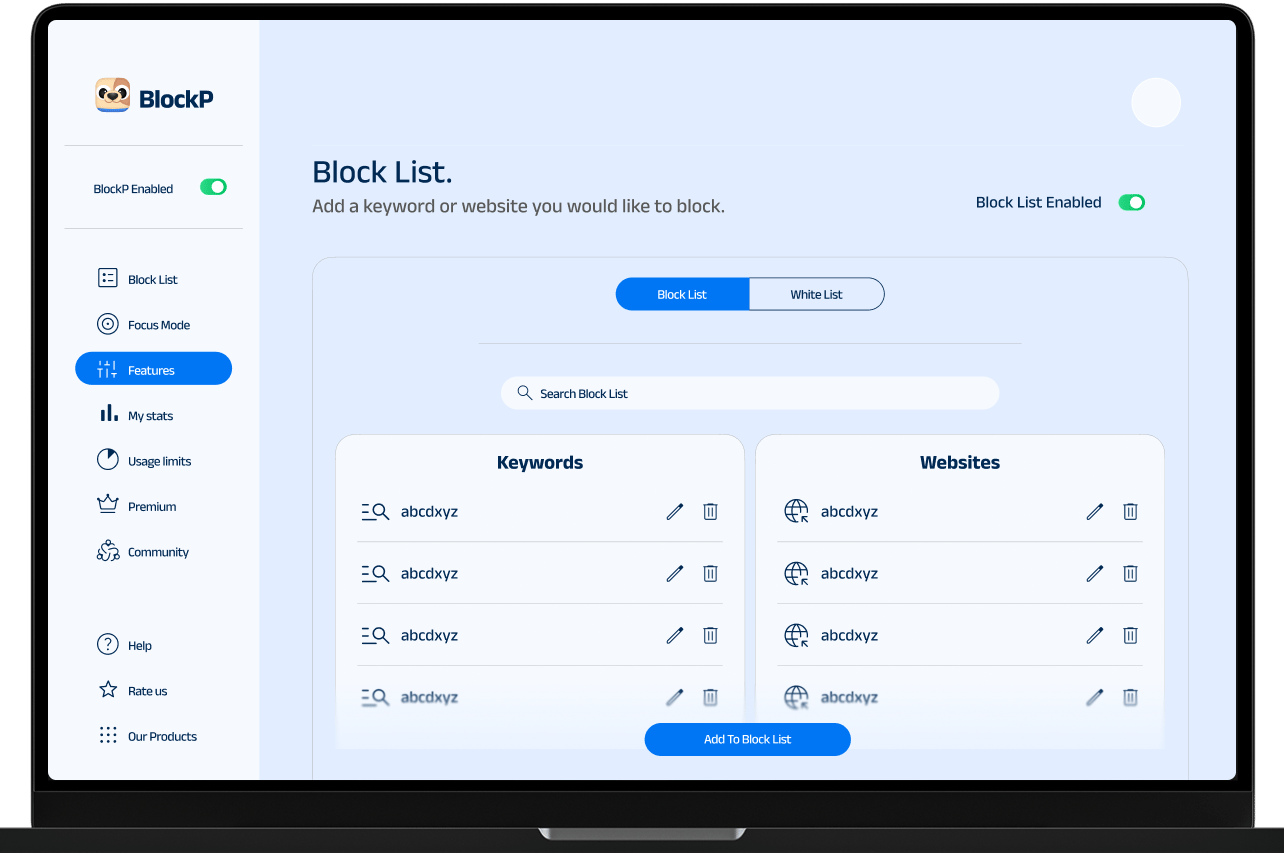Image resolution: width=1285 pixels, height=854 pixels.
Task: Delete the second website entry
Action: (x=1130, y=573)
